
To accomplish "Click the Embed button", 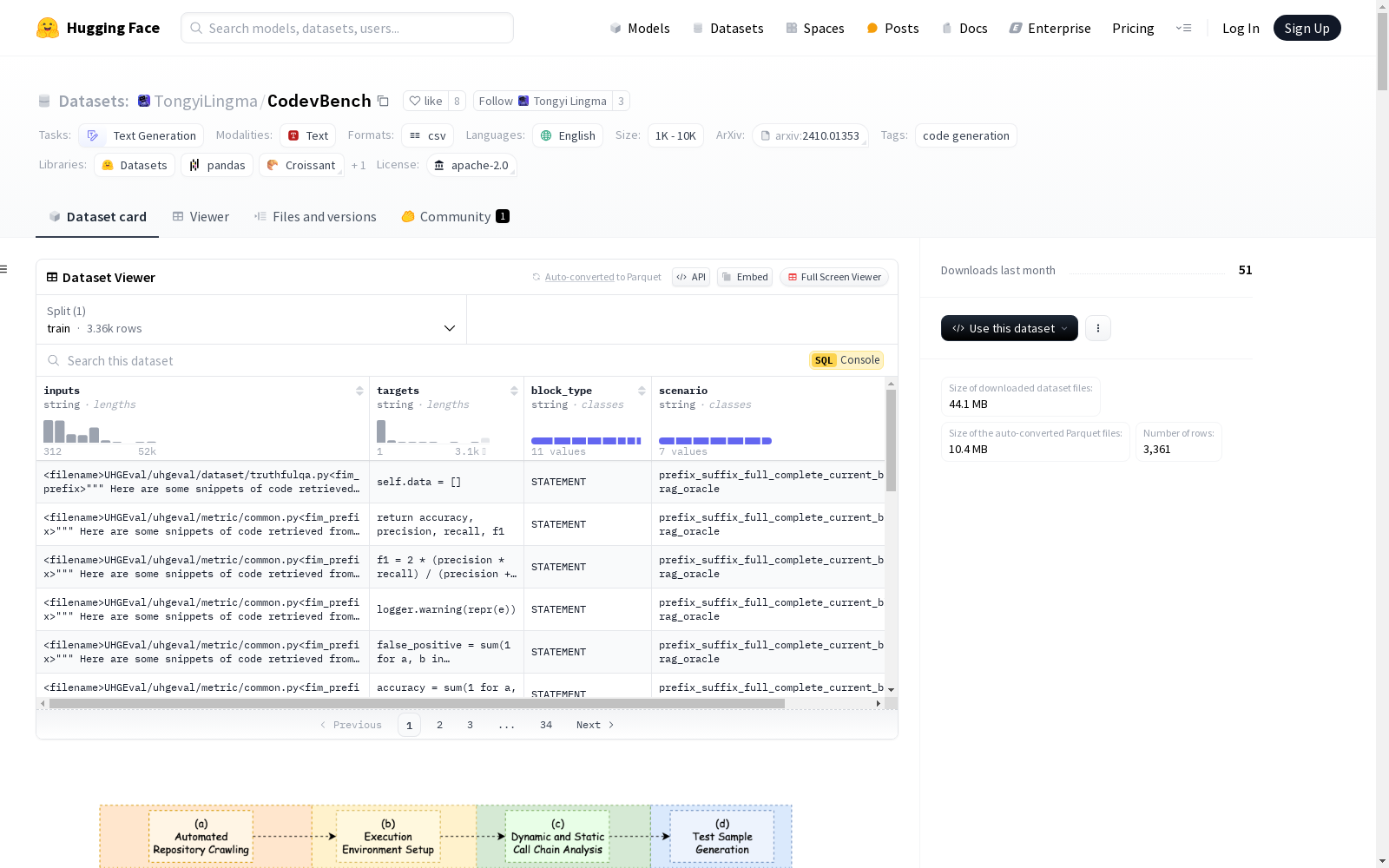I will click(x=745, y=277).
